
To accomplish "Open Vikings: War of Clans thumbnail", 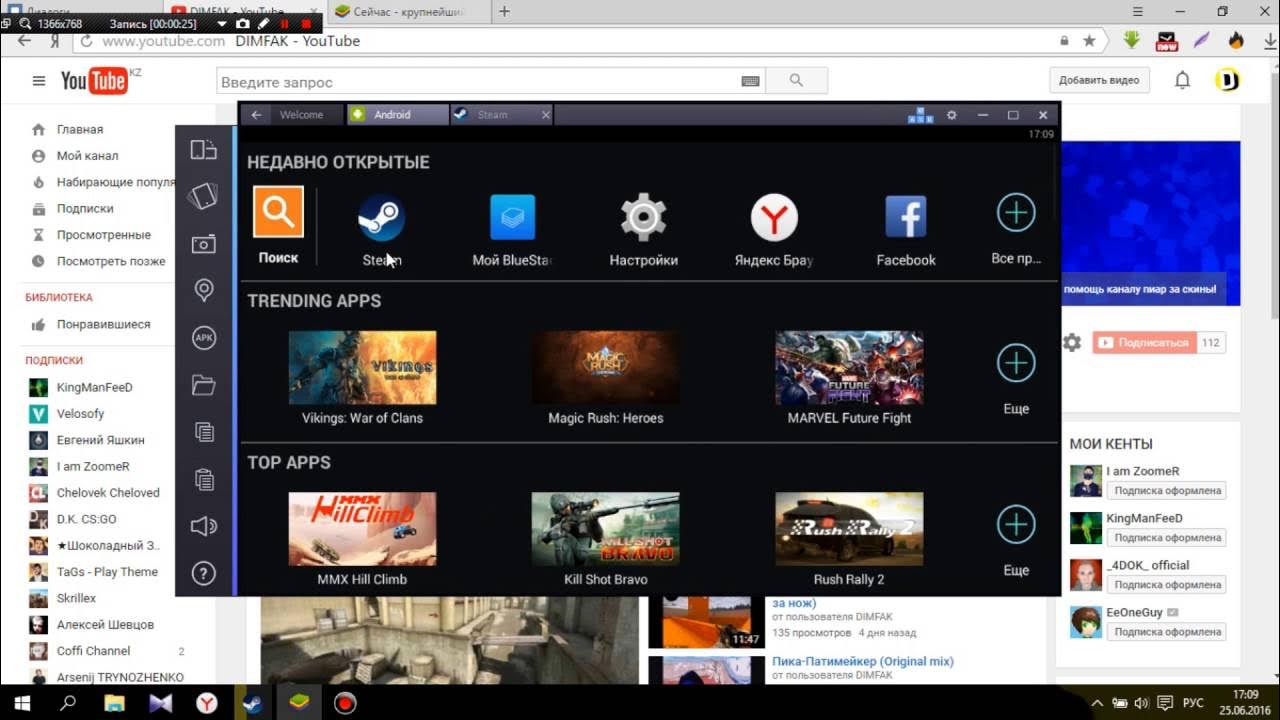I will (x=362, y=368).
